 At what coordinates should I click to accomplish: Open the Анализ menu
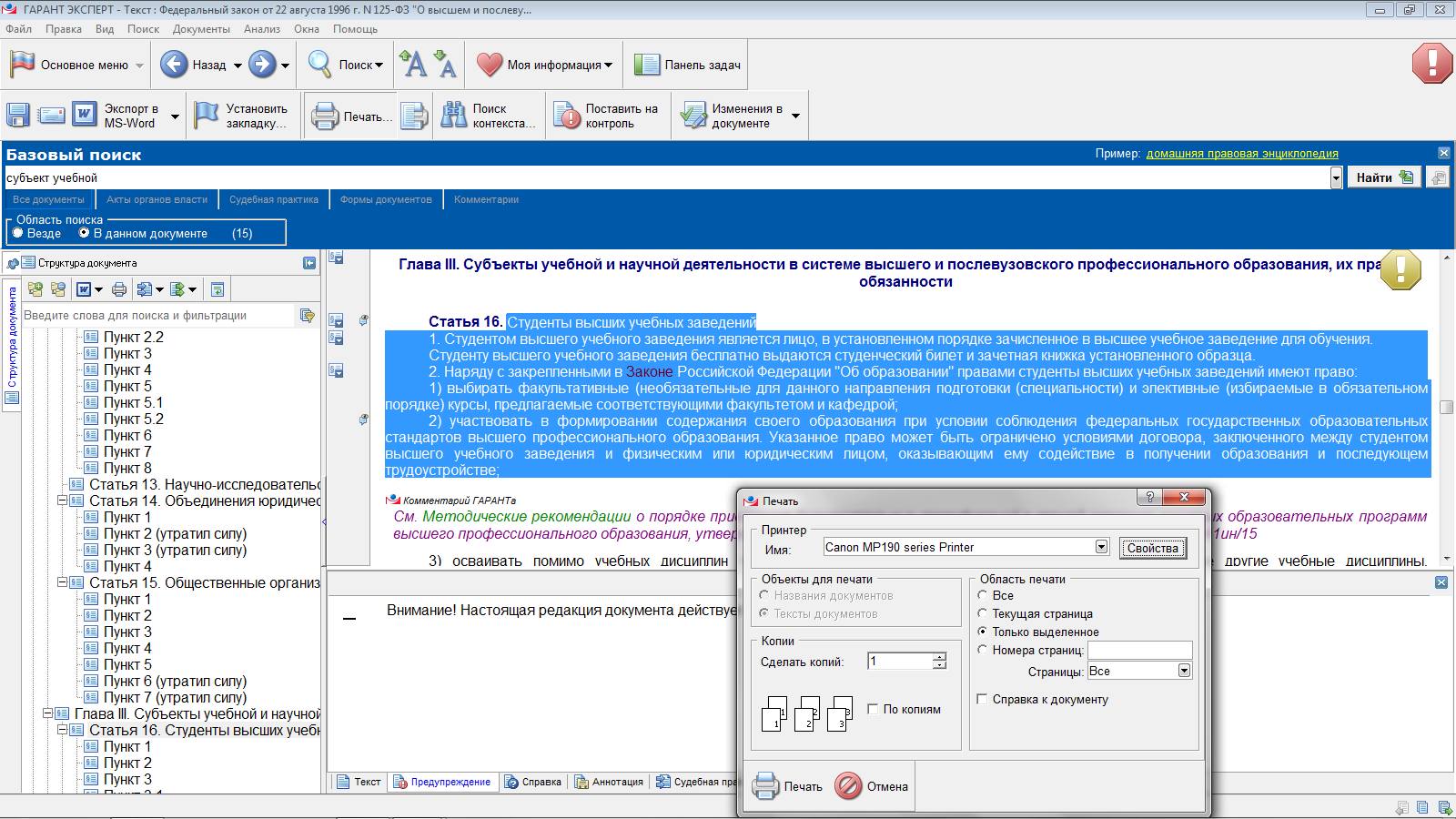pos(262,29)
